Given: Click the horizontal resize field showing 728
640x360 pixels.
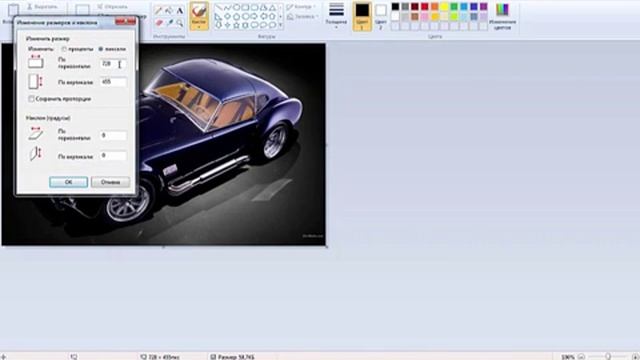Looking at the screenshot, I should (x=113, y=64).
